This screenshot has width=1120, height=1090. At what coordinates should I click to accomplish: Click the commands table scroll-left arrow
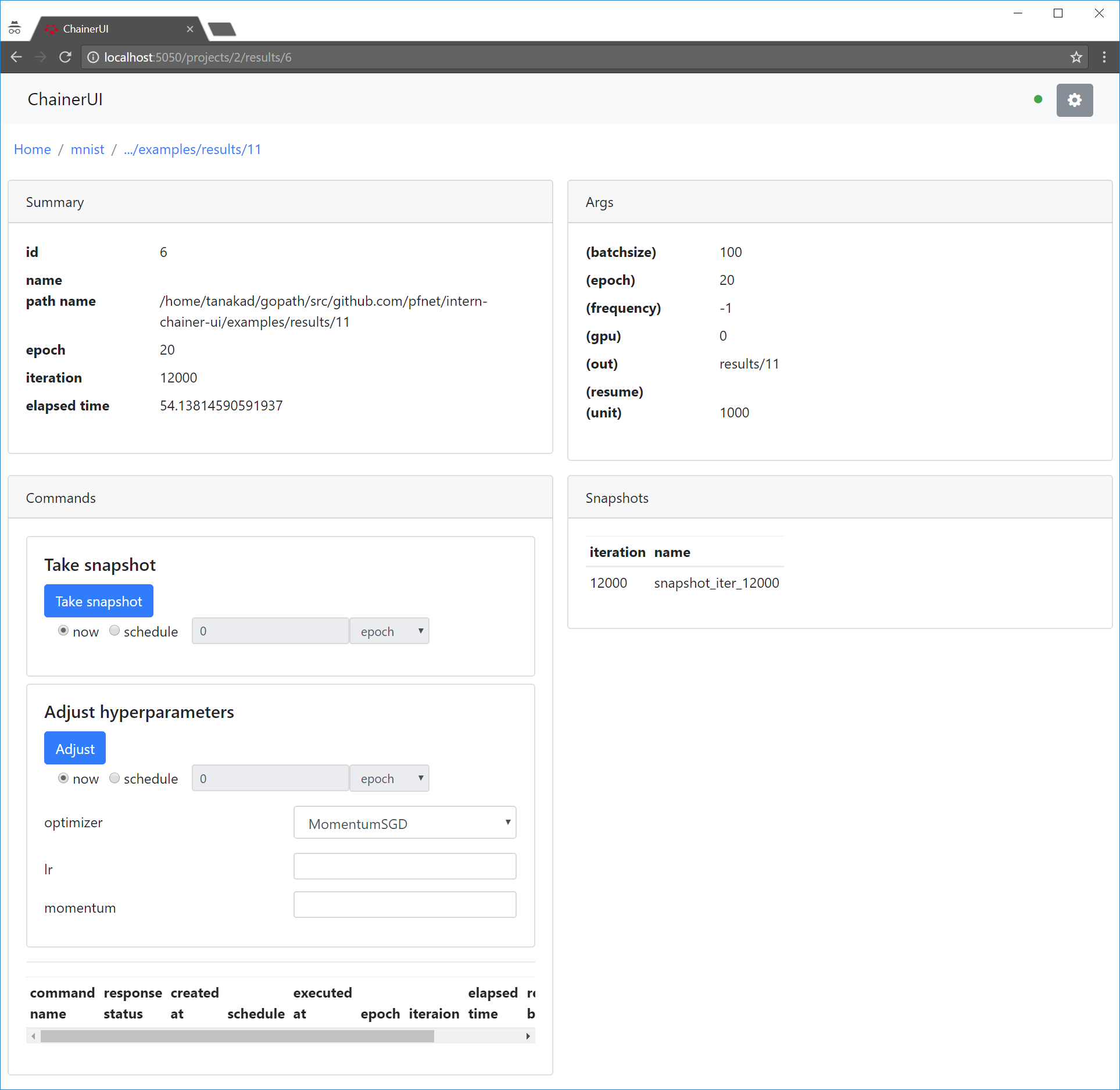point(34,1036)
